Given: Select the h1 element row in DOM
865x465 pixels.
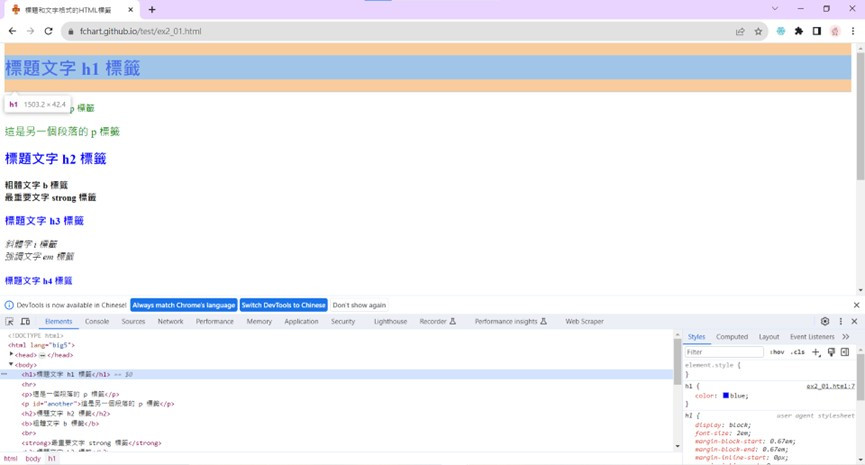Looking at the screenshot, I should click(x=337, y=374).
